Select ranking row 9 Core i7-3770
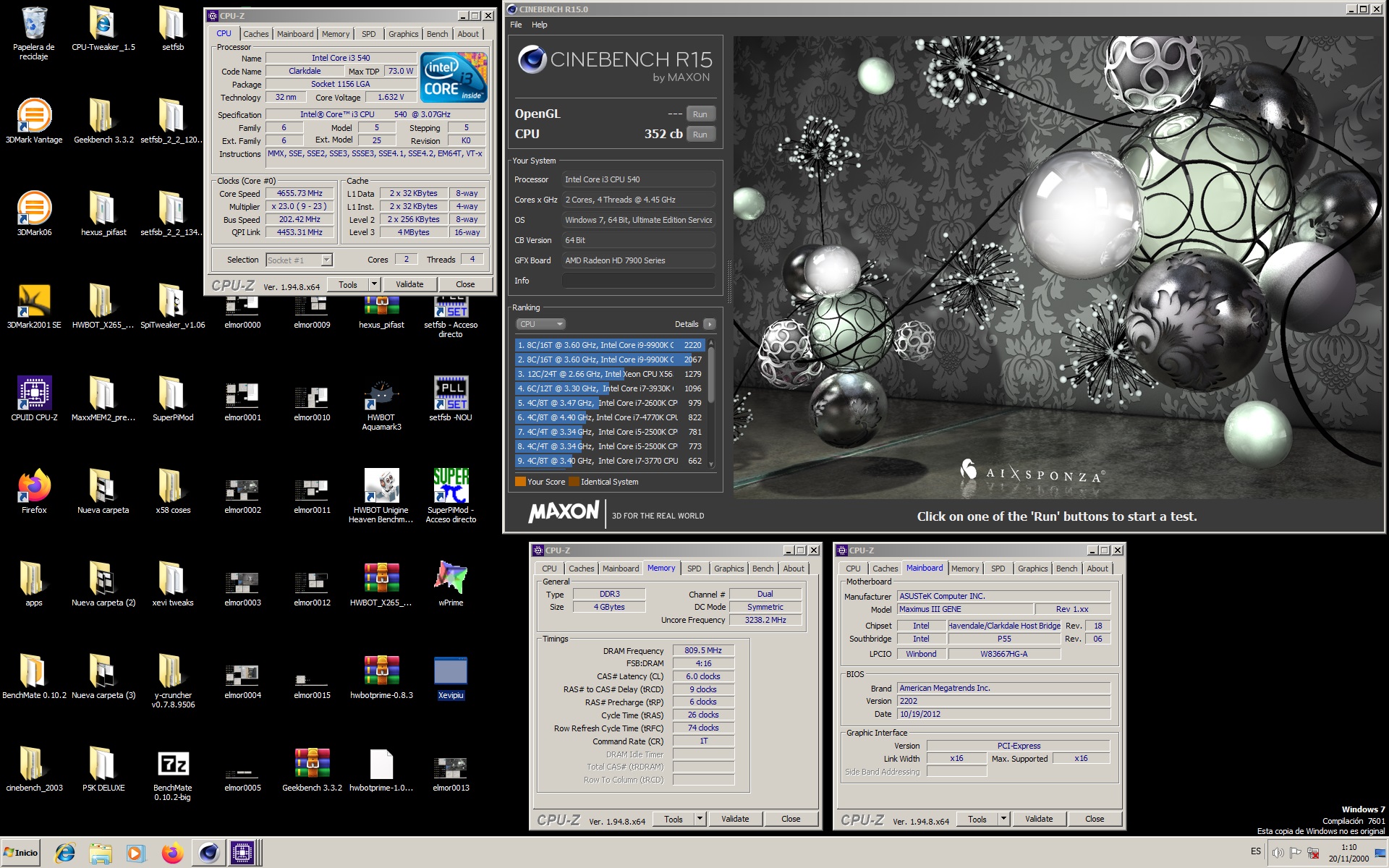The height and width of the screenshot is (868, 1389). pyautogui.click(x=610, y=461)
